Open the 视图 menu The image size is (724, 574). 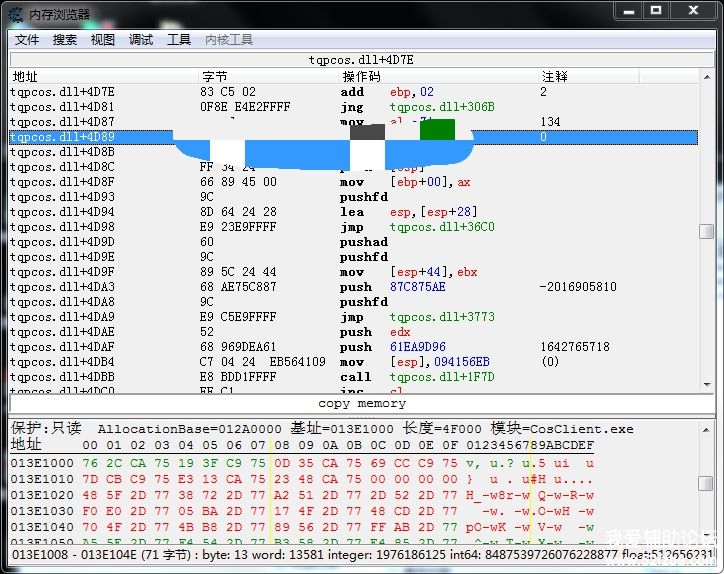point(103,40)
